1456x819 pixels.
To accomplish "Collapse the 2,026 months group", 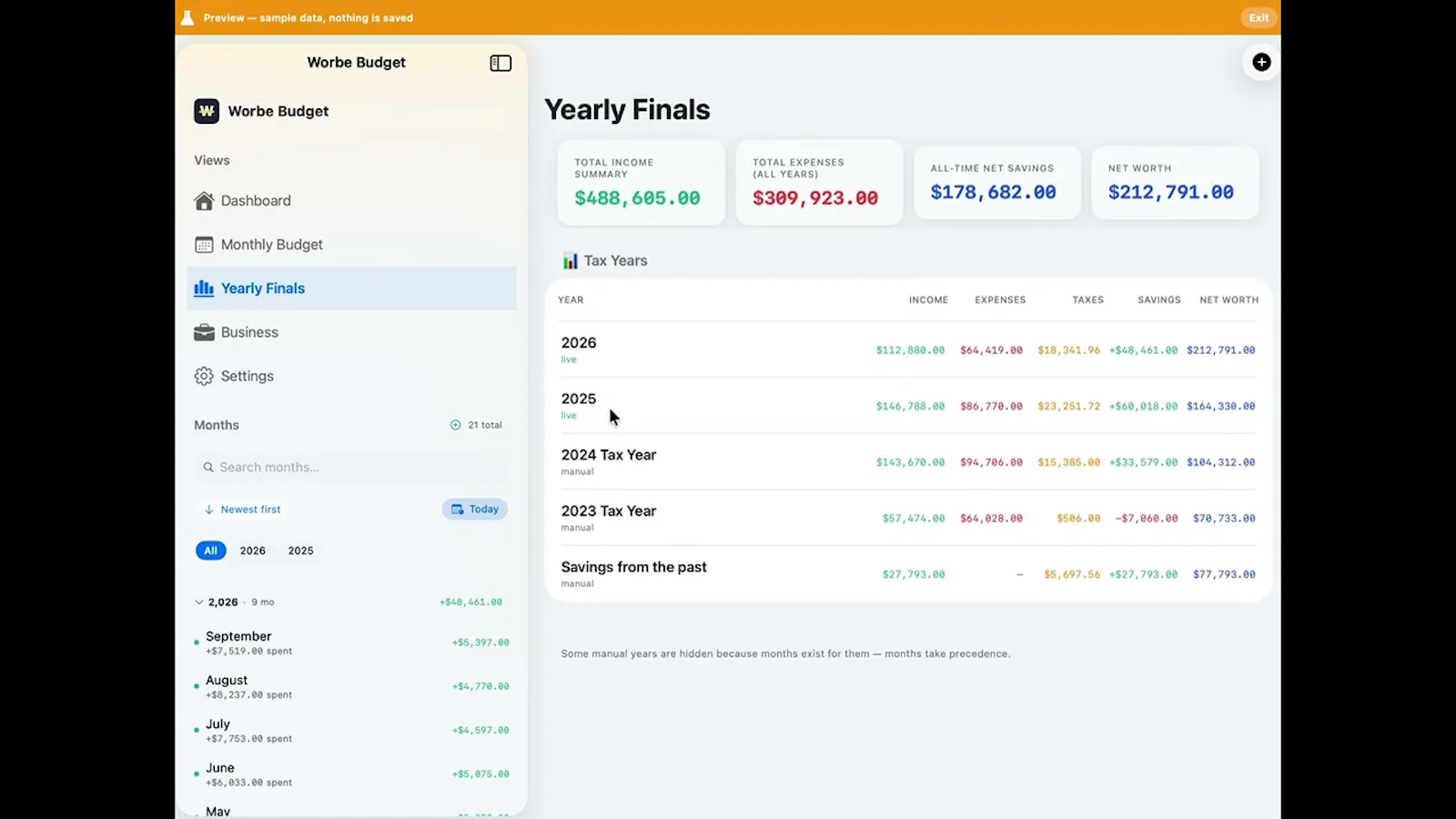I will click(199, 602).
